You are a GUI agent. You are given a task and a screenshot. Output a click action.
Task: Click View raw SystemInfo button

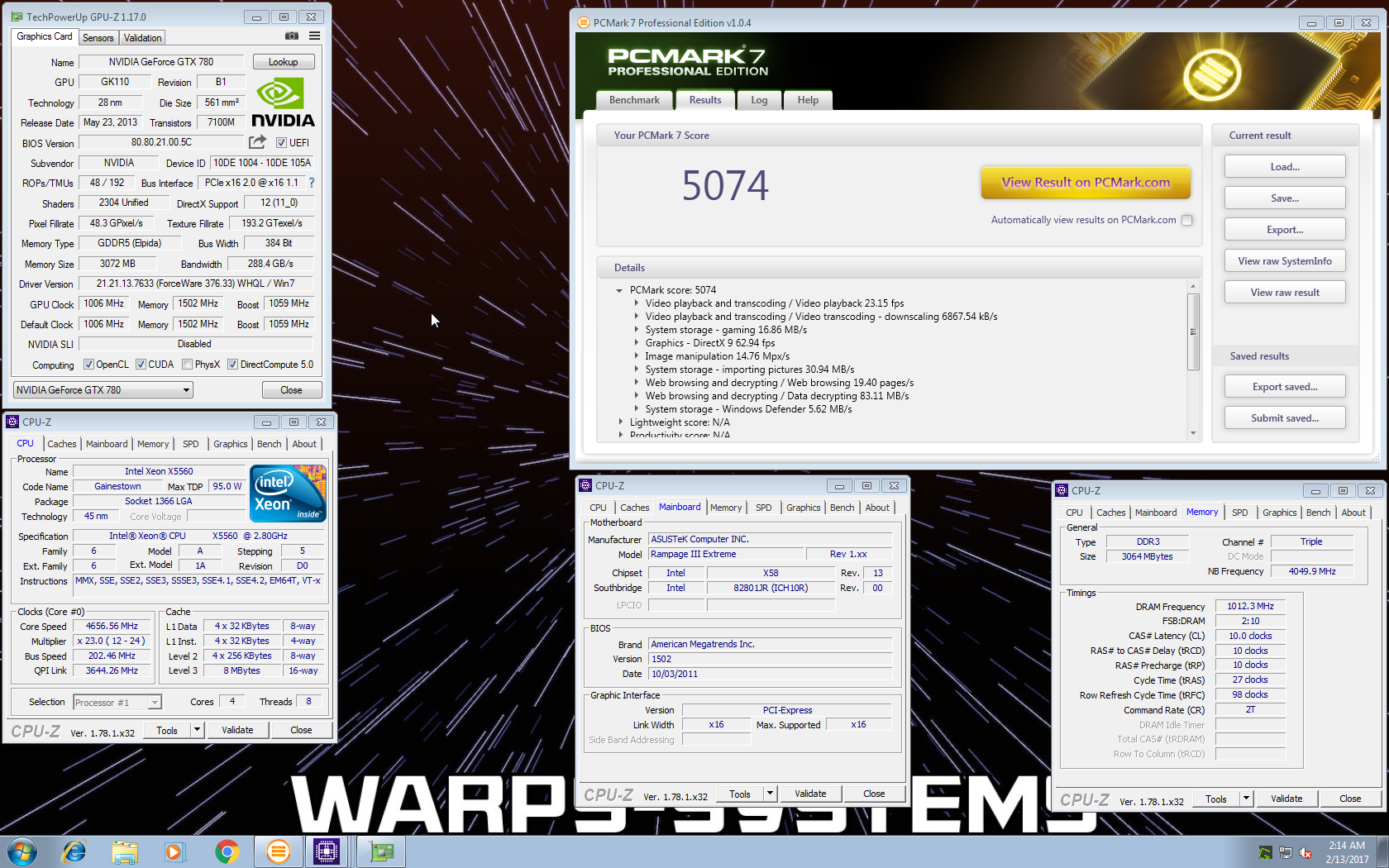(x=1285, y=261)
